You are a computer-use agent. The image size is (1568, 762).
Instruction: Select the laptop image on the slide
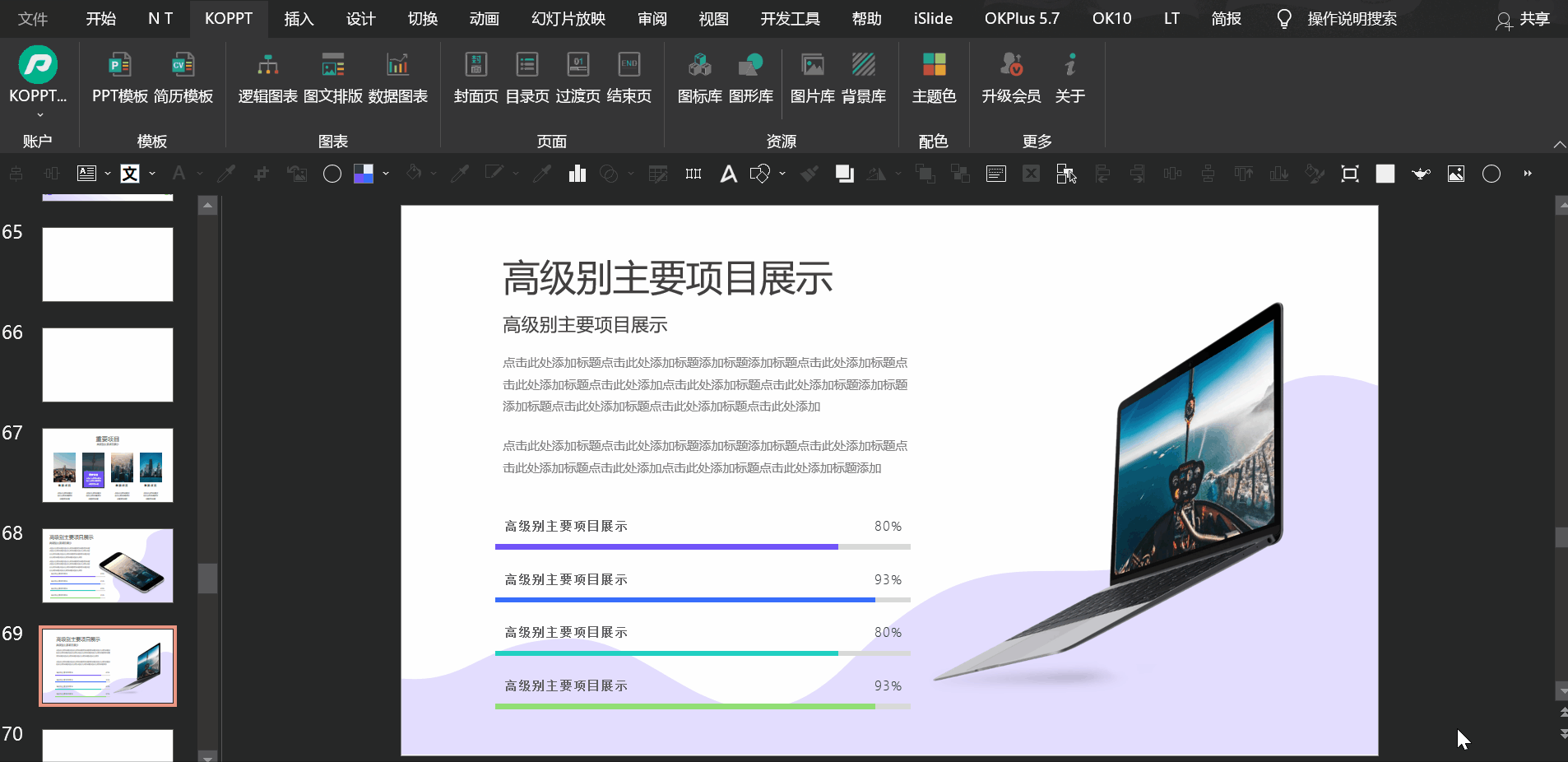[x=1108, y=494]
